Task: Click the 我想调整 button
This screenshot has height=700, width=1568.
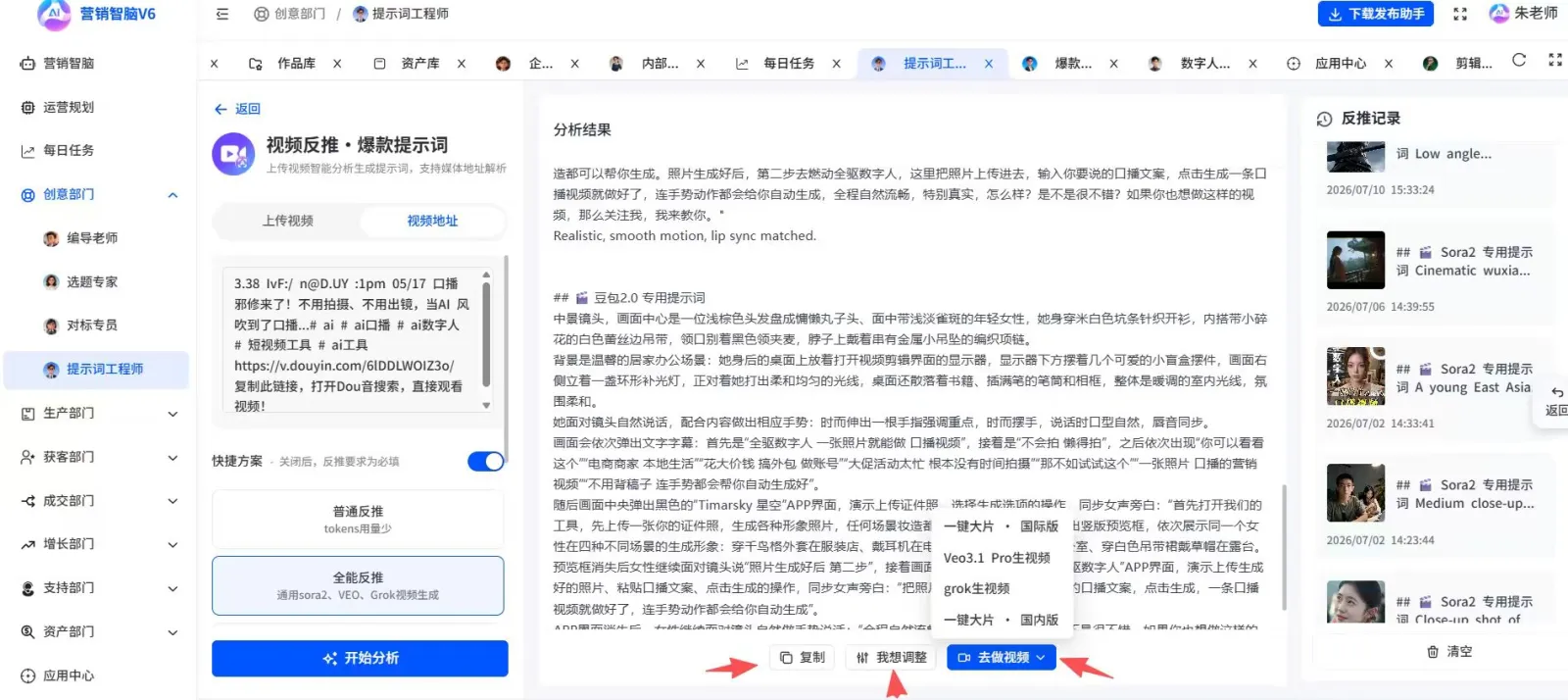Action: pos(891,658)
